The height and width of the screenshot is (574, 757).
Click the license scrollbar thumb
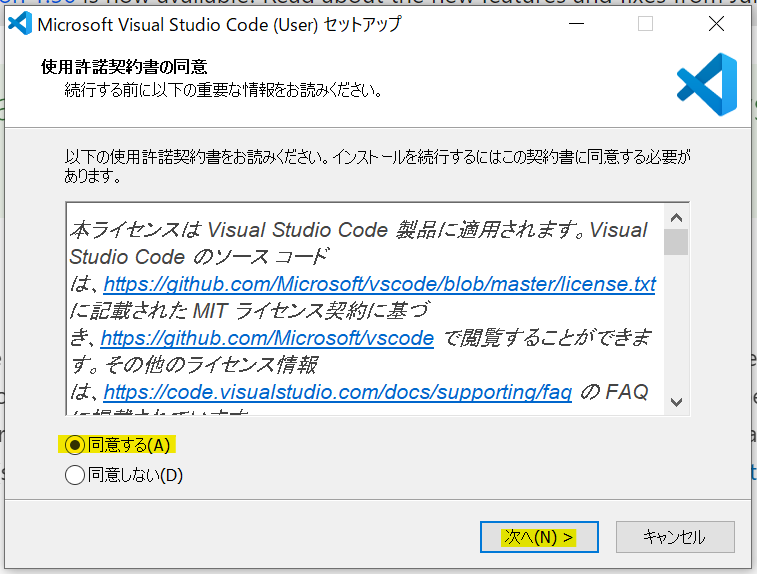[676, 242]
